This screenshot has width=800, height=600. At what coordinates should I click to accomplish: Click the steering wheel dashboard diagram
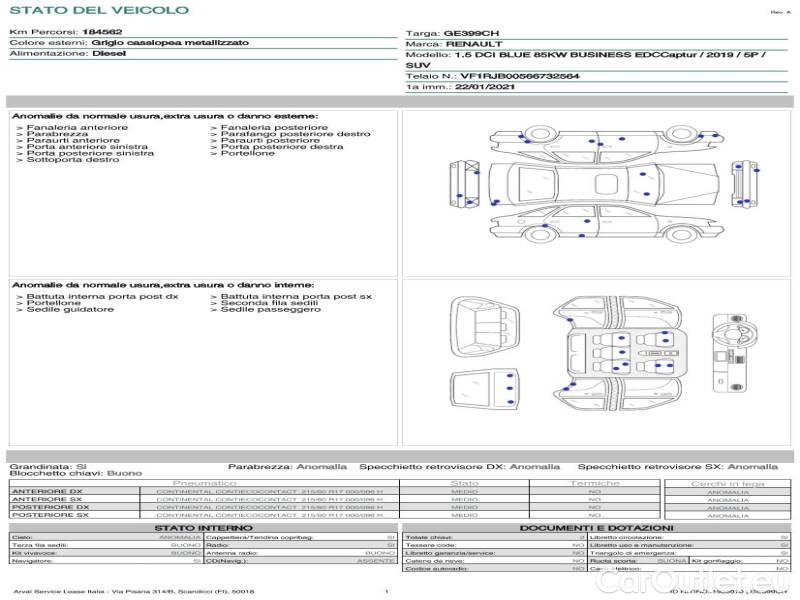[x=735, y=353]
